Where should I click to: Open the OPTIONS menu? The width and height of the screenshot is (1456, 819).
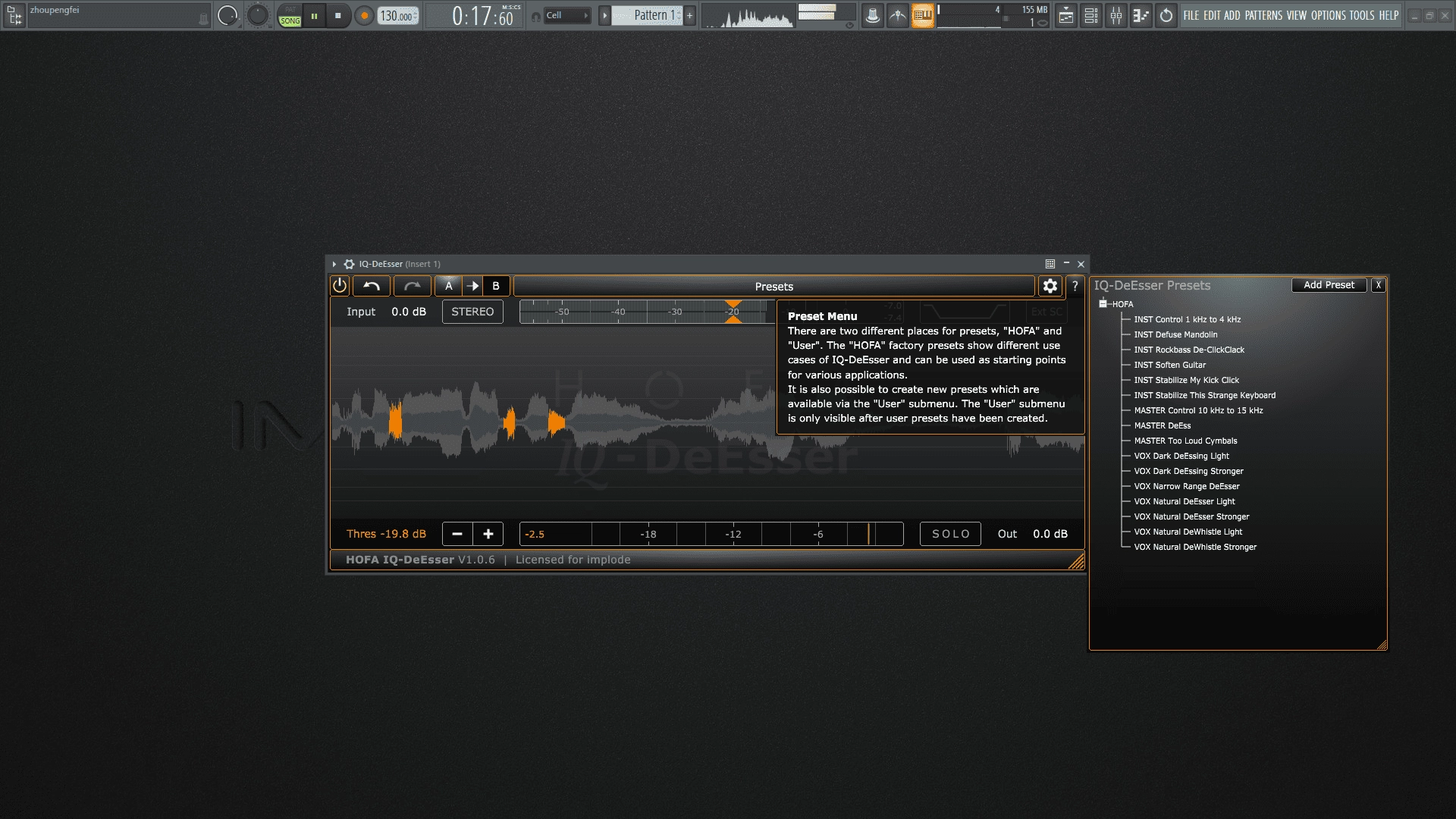click(1329, 15)
